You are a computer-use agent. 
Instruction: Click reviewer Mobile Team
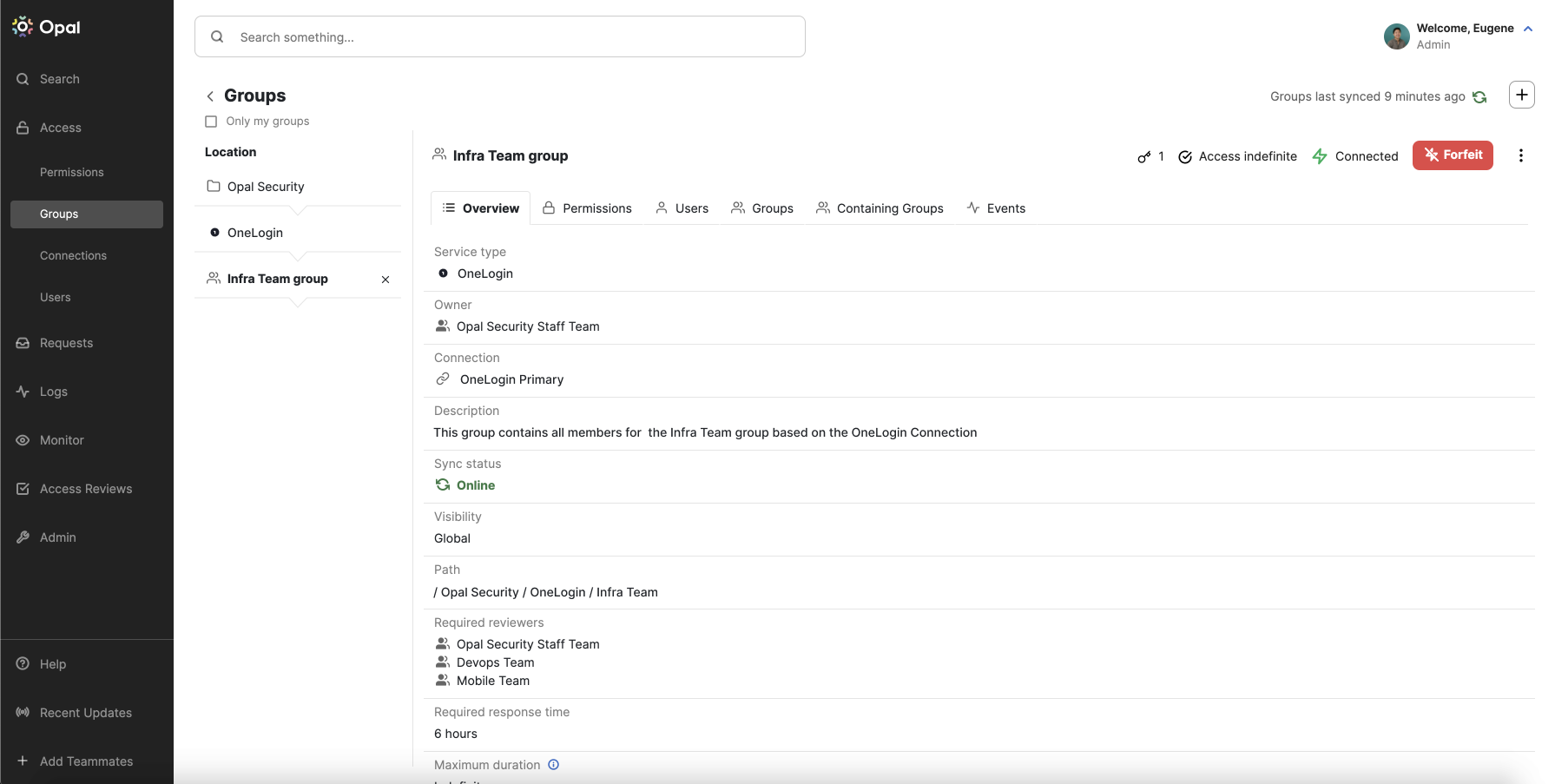click(493, 681)
